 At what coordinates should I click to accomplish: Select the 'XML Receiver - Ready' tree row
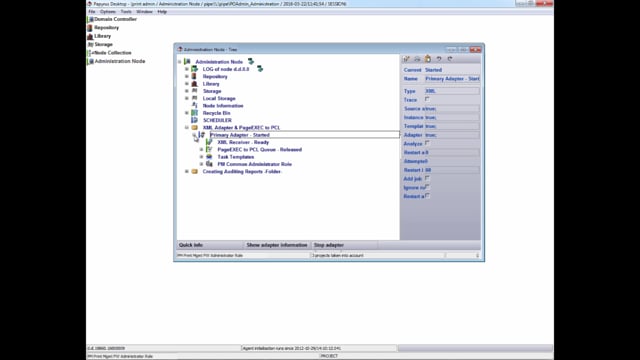pos(243,142)
